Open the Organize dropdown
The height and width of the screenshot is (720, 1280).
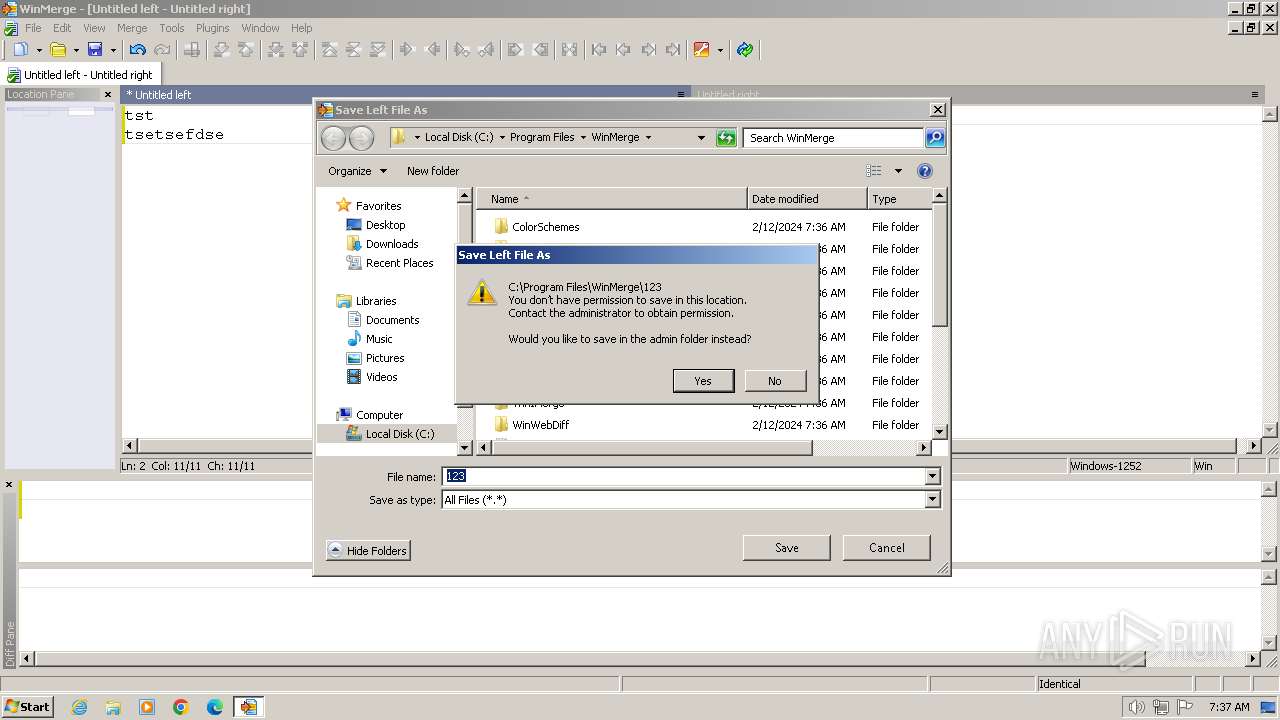(x=356, y=171)
